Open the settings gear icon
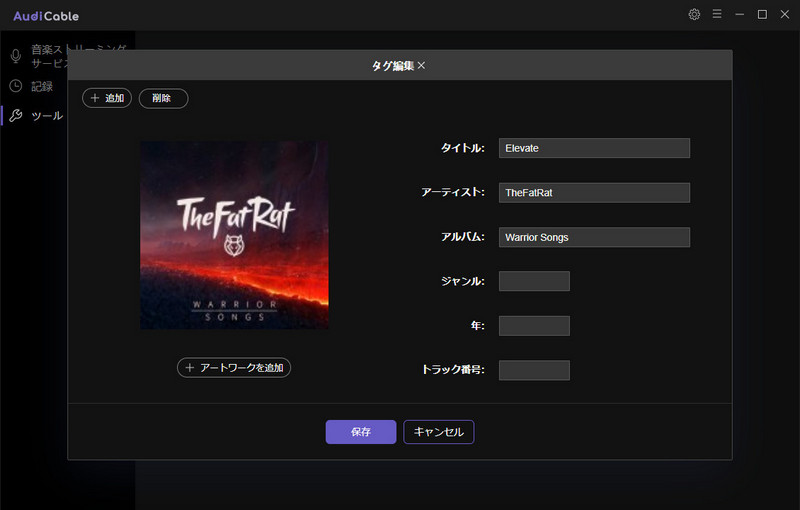This screenshot has width=800, height=510. (694, 14)
